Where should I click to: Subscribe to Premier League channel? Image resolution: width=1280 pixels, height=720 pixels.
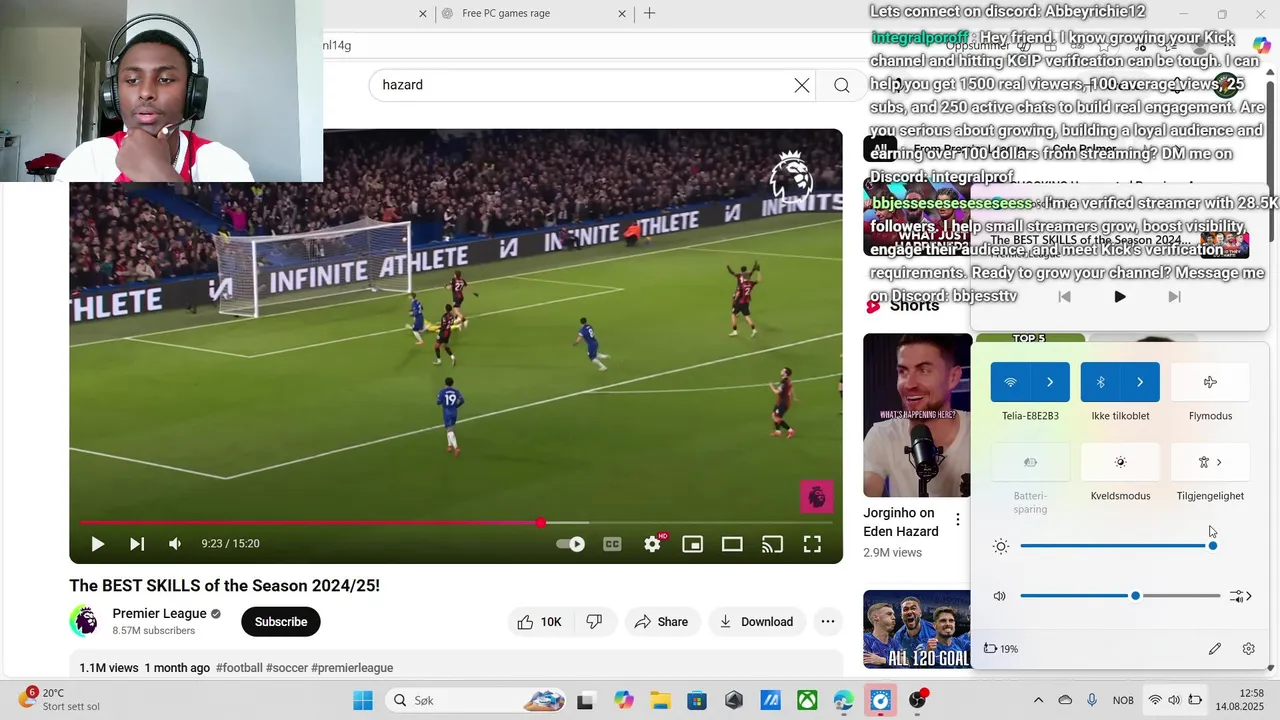point(281,622)
